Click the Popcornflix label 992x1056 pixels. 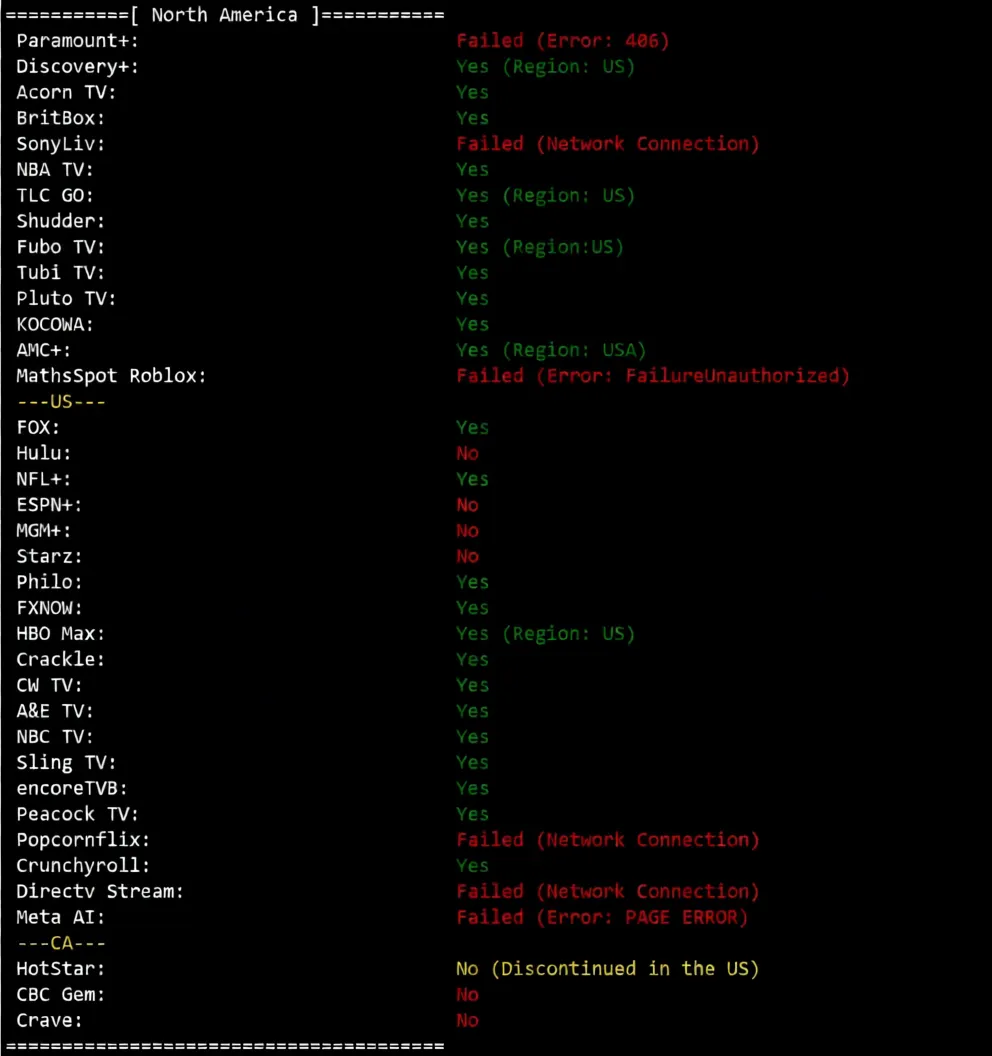[x=82, y=840]
